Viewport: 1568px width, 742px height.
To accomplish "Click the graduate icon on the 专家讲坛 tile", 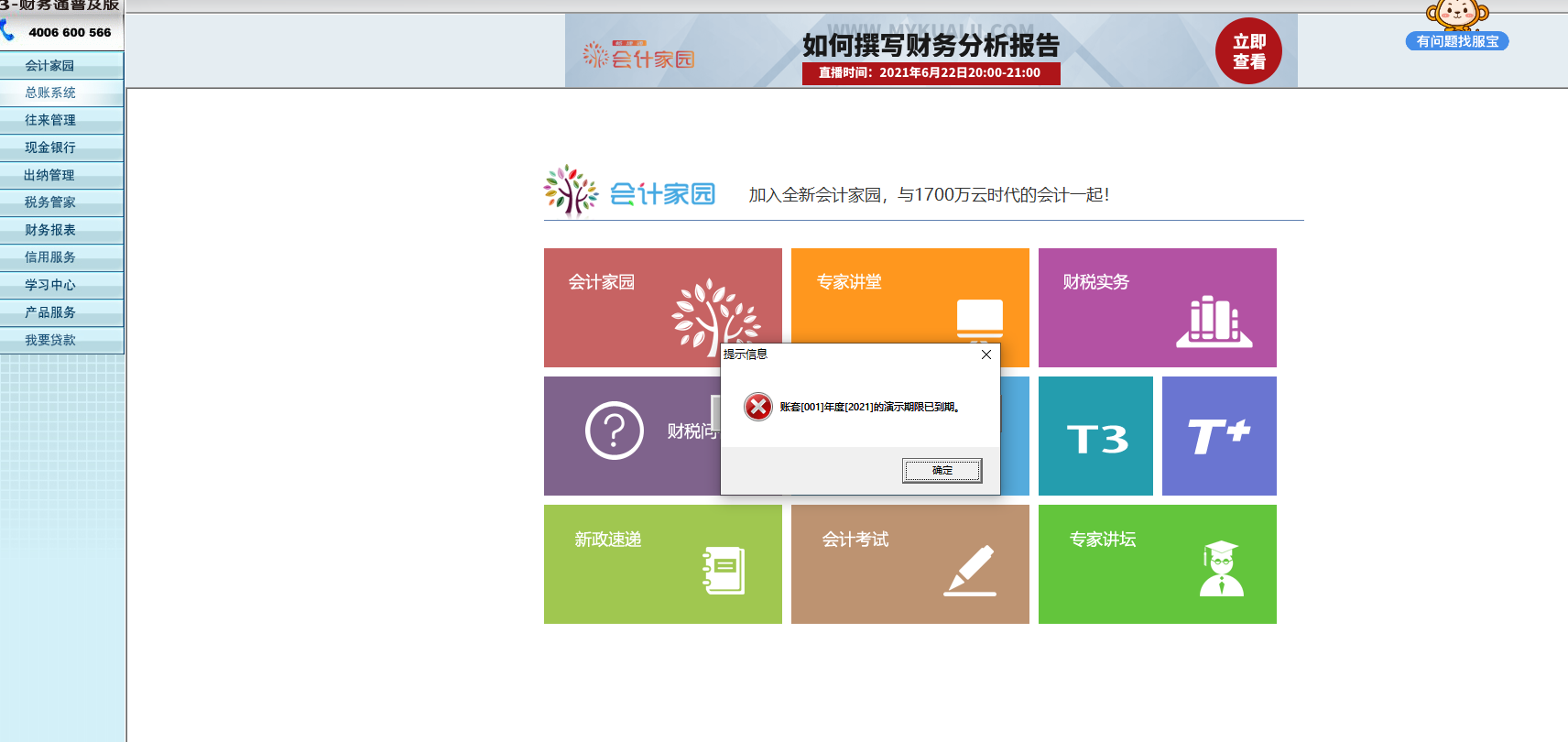I will click(1221, 569).
